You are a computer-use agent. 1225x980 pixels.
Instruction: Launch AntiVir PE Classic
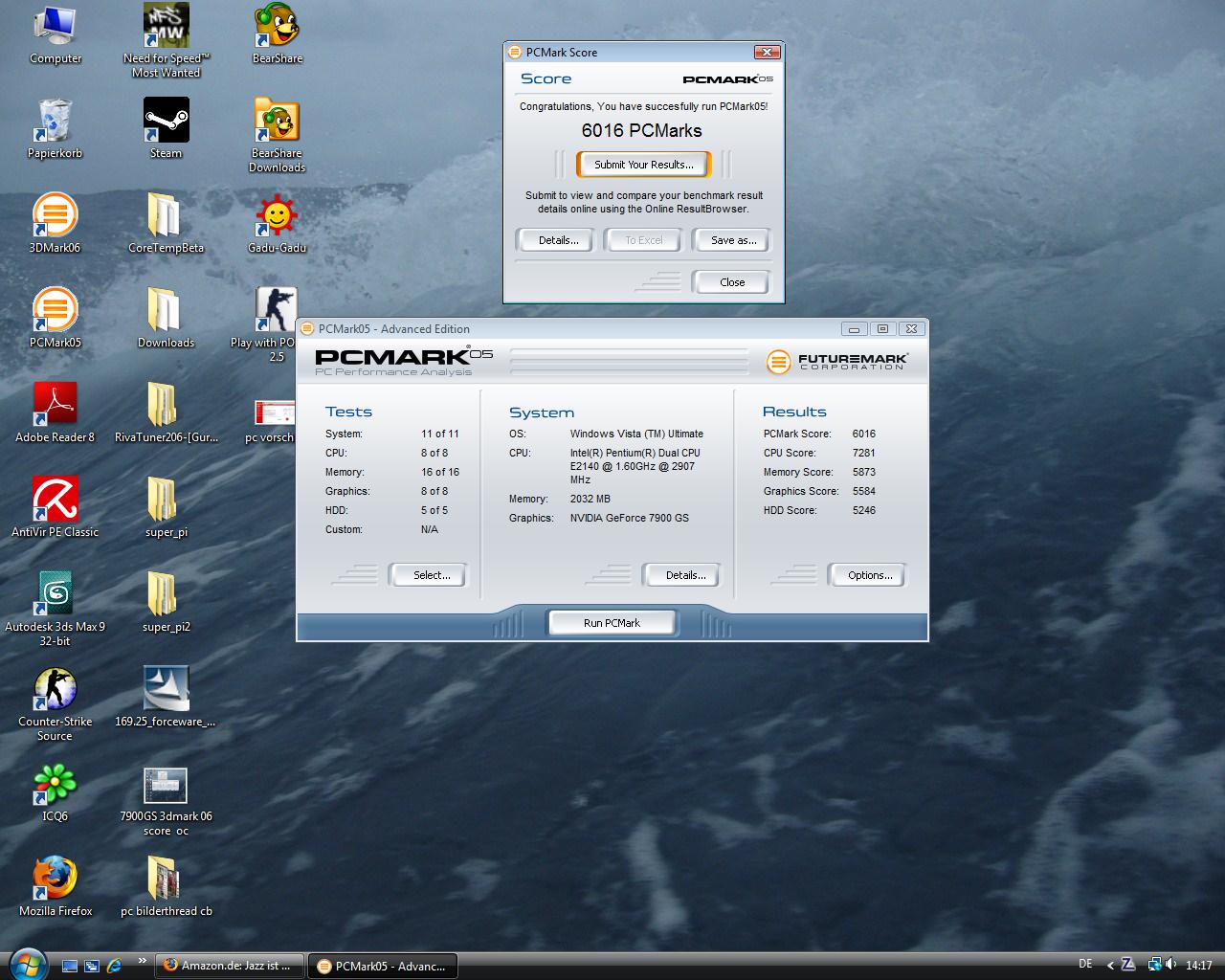(x=55, y=507)
